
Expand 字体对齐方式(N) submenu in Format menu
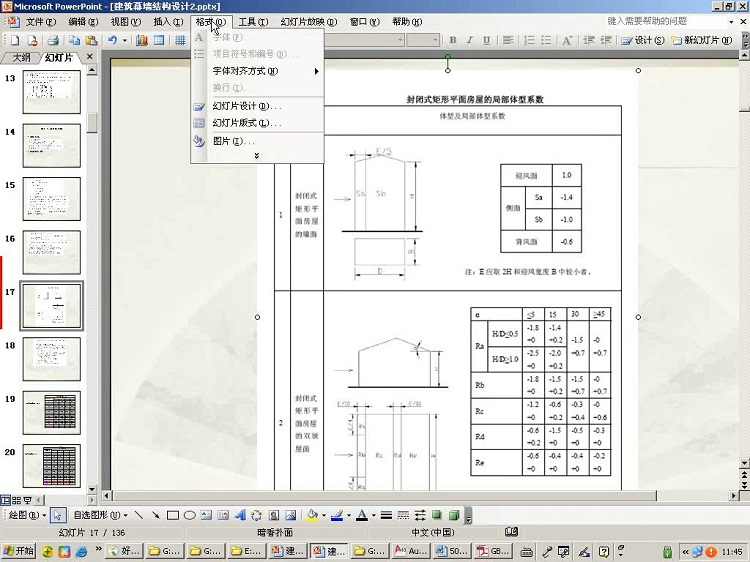point(257,71)
